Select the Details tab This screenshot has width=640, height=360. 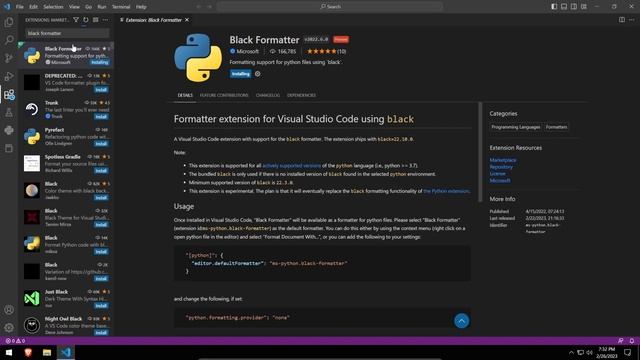pos(185,95)
